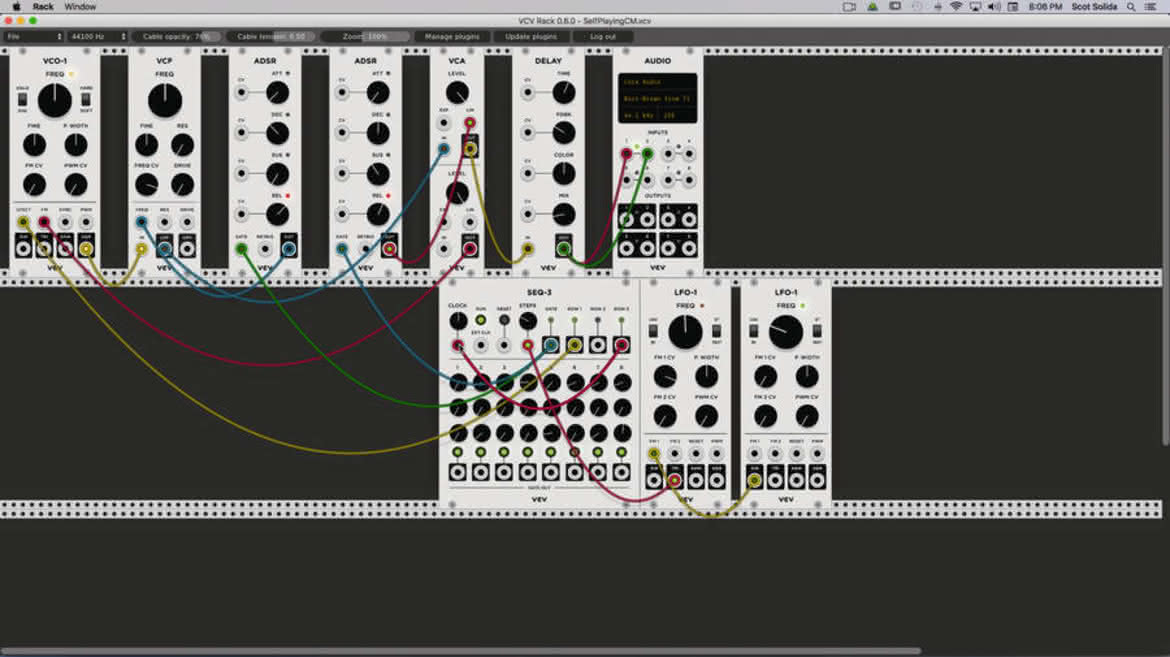Toggle SEQ-3 step 1 gate light
Screen dimensions: 1170x657
point(457,452)
